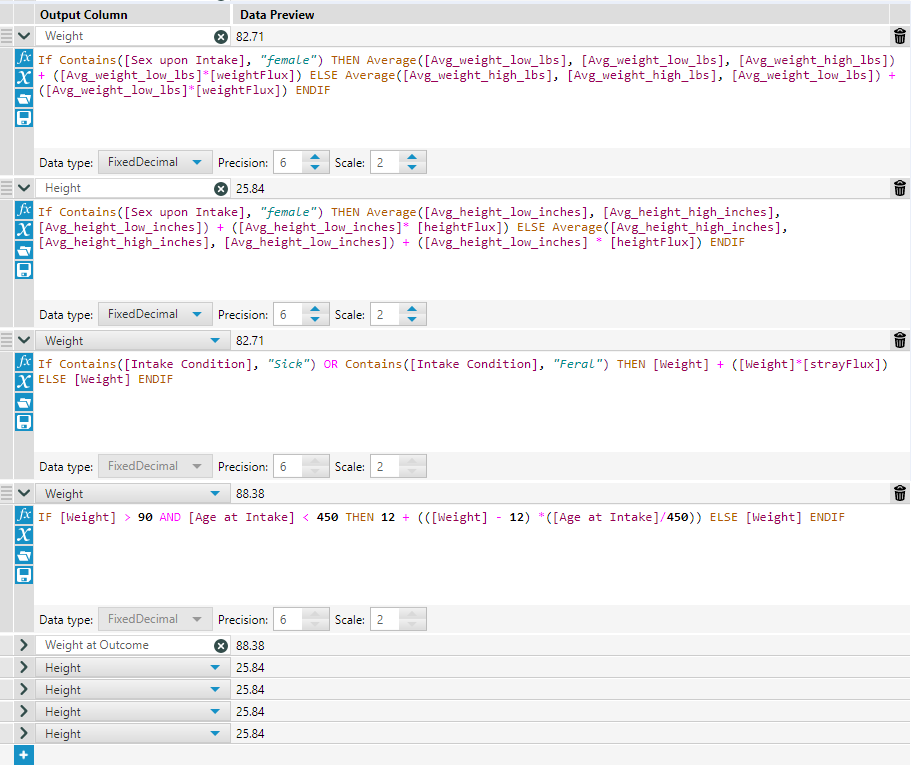The height and width of the screenshot is (766, 911).
Task: Save the Age at Intake Weight expression
Action: point(24,575)
